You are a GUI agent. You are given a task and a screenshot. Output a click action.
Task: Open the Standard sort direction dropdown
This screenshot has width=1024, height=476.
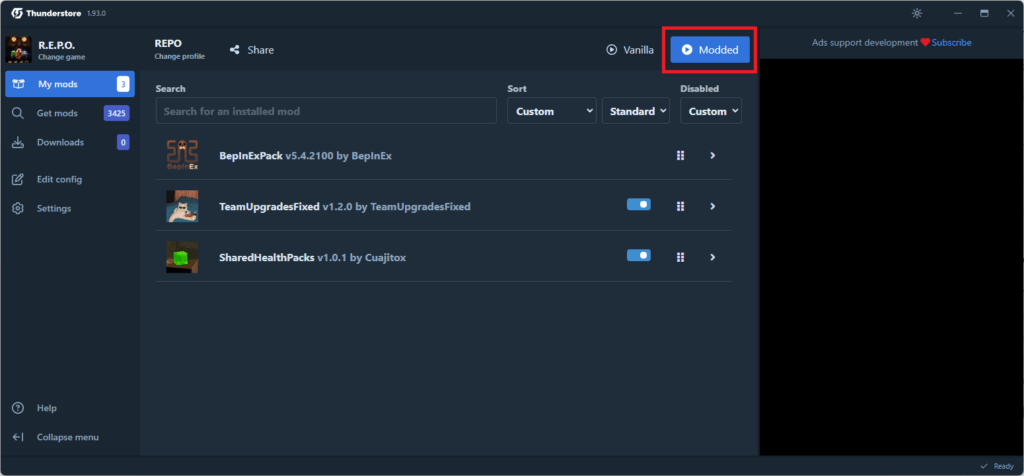click(x=636, y=111)
